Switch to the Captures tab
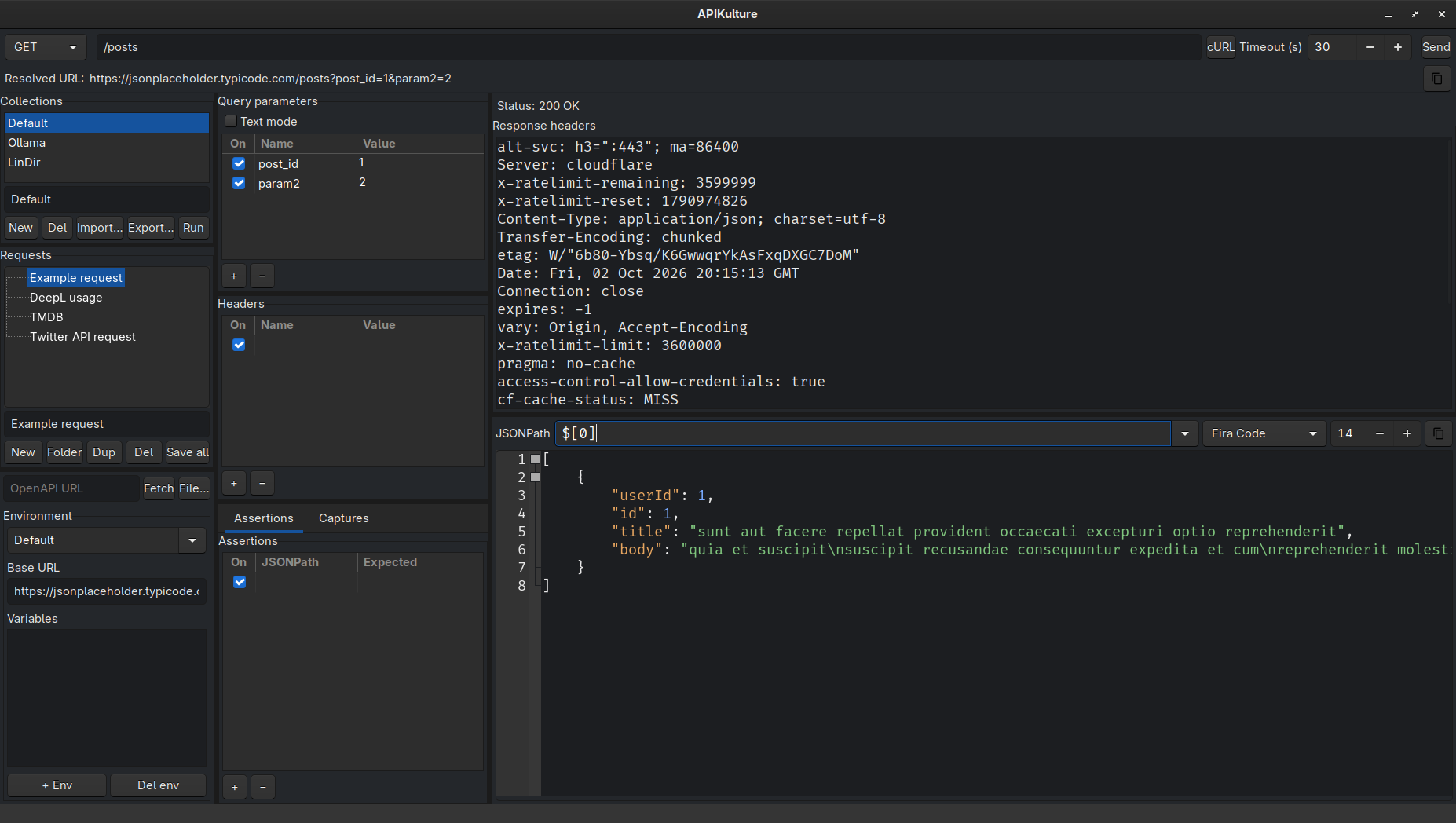The image size is (1456, 823). 343,518
